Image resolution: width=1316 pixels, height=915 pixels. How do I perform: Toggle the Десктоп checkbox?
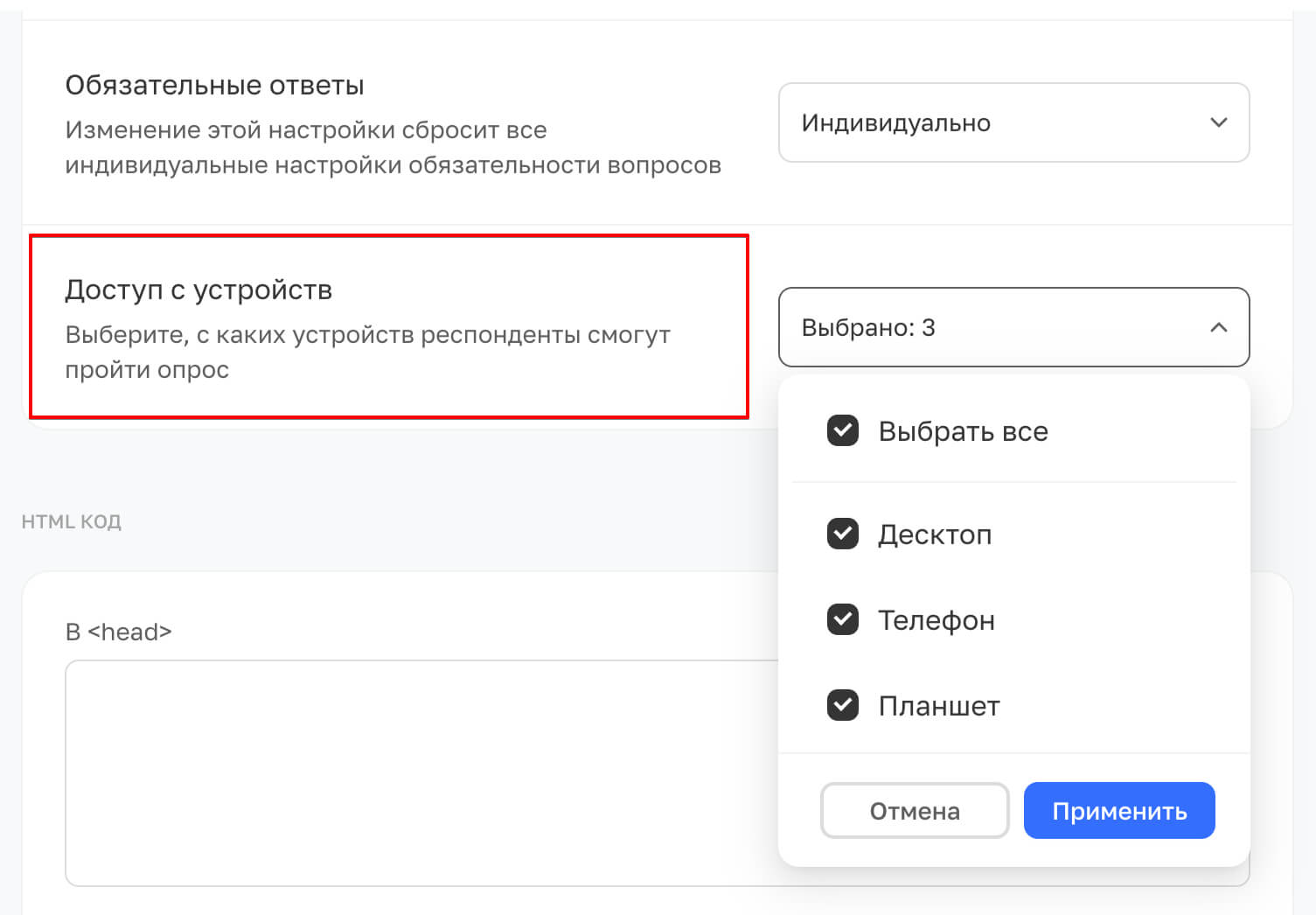click(x=843, y=534)
